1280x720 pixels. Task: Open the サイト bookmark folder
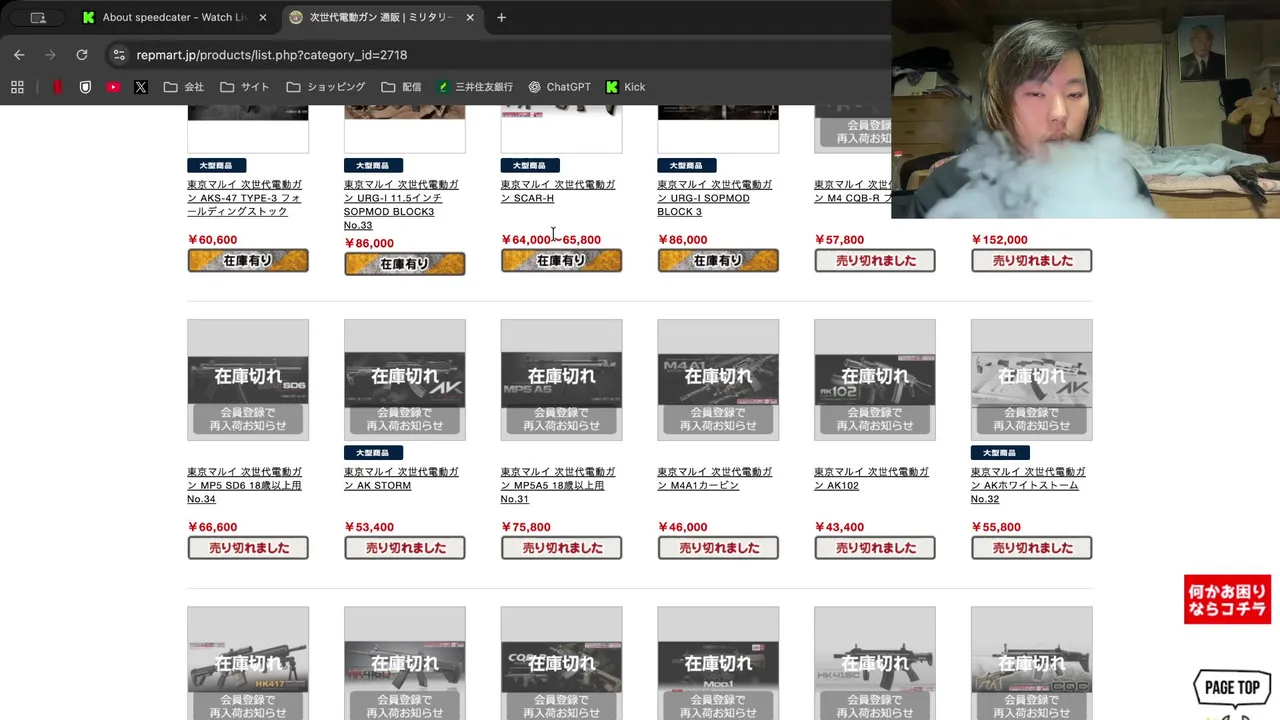245,87
